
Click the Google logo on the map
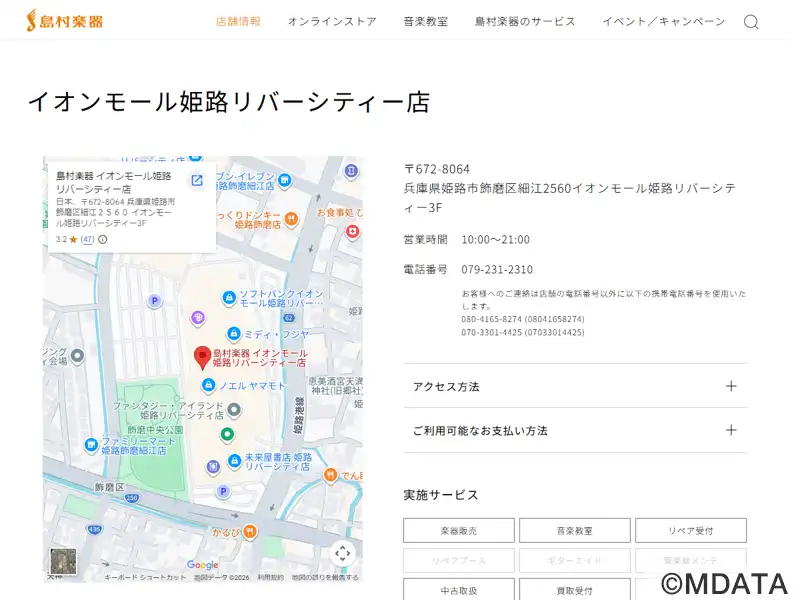203,564
